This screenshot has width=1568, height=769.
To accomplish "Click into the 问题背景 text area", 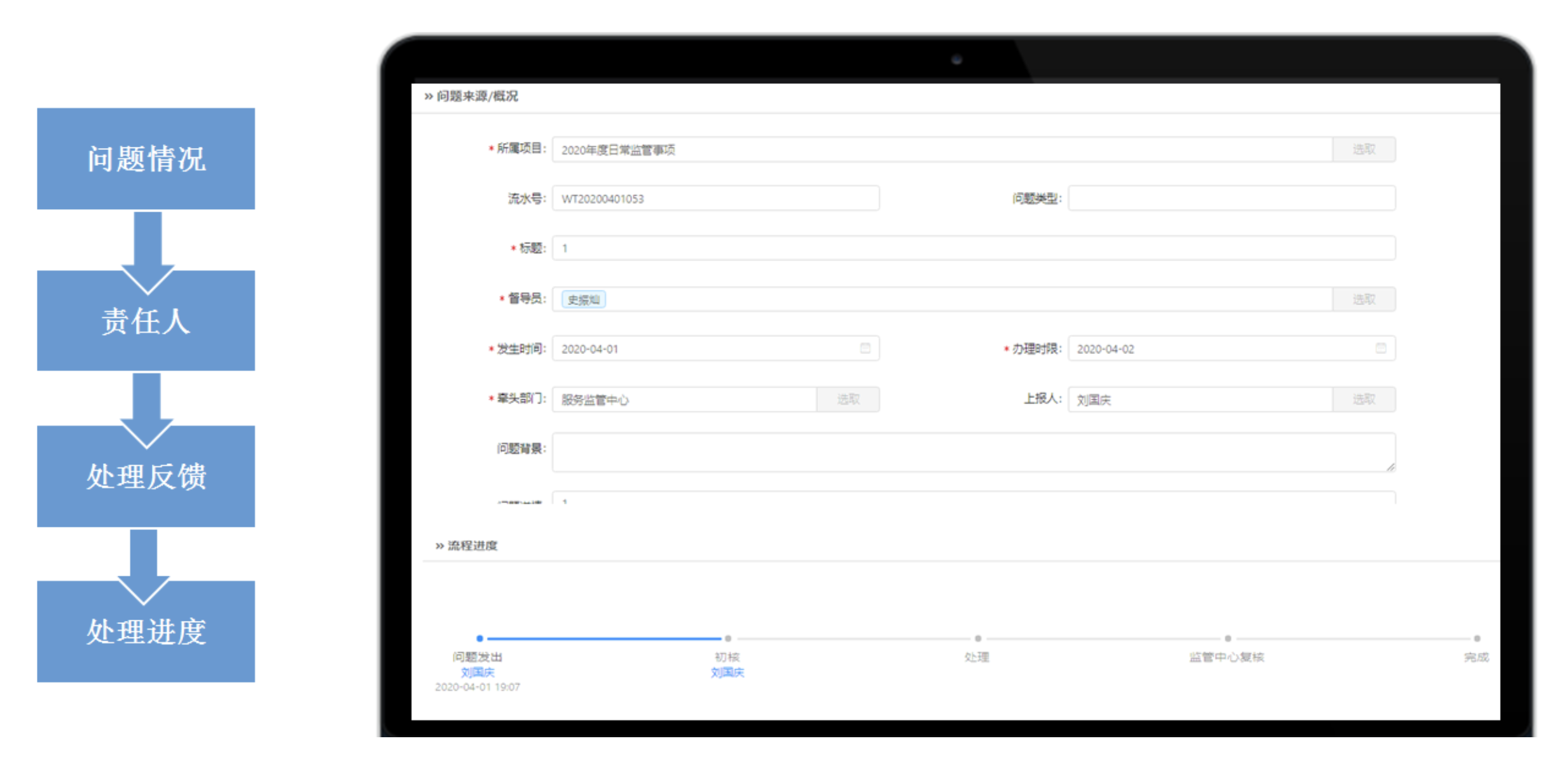I will [973, 453].
